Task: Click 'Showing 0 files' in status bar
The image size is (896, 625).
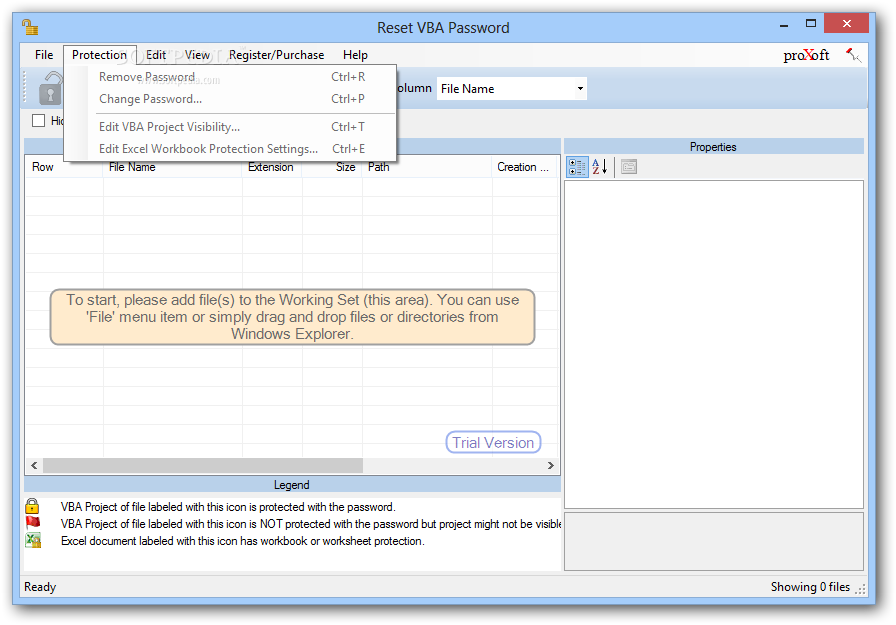Action: click(x=810, y=587)
